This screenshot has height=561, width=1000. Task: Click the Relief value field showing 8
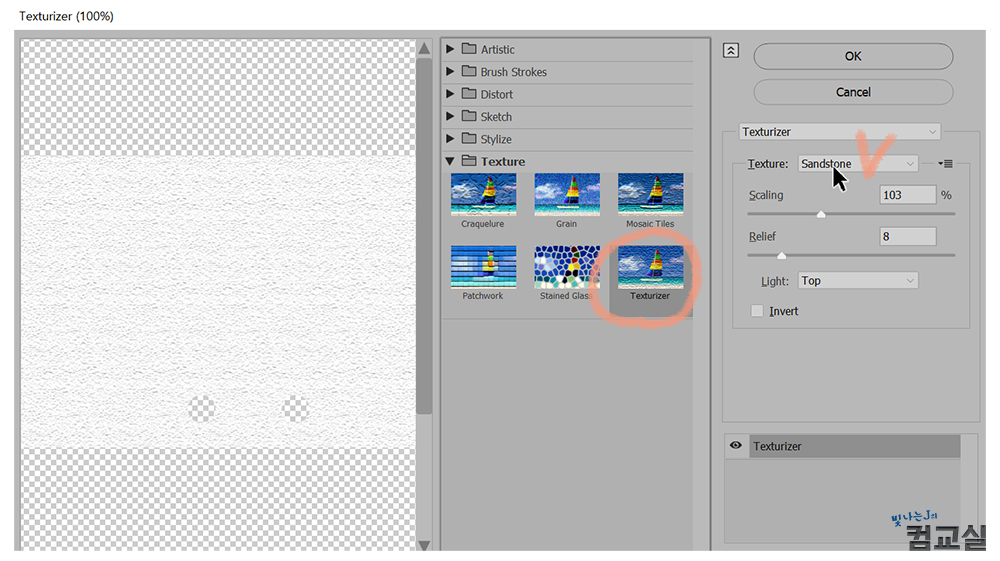point(908,237)
